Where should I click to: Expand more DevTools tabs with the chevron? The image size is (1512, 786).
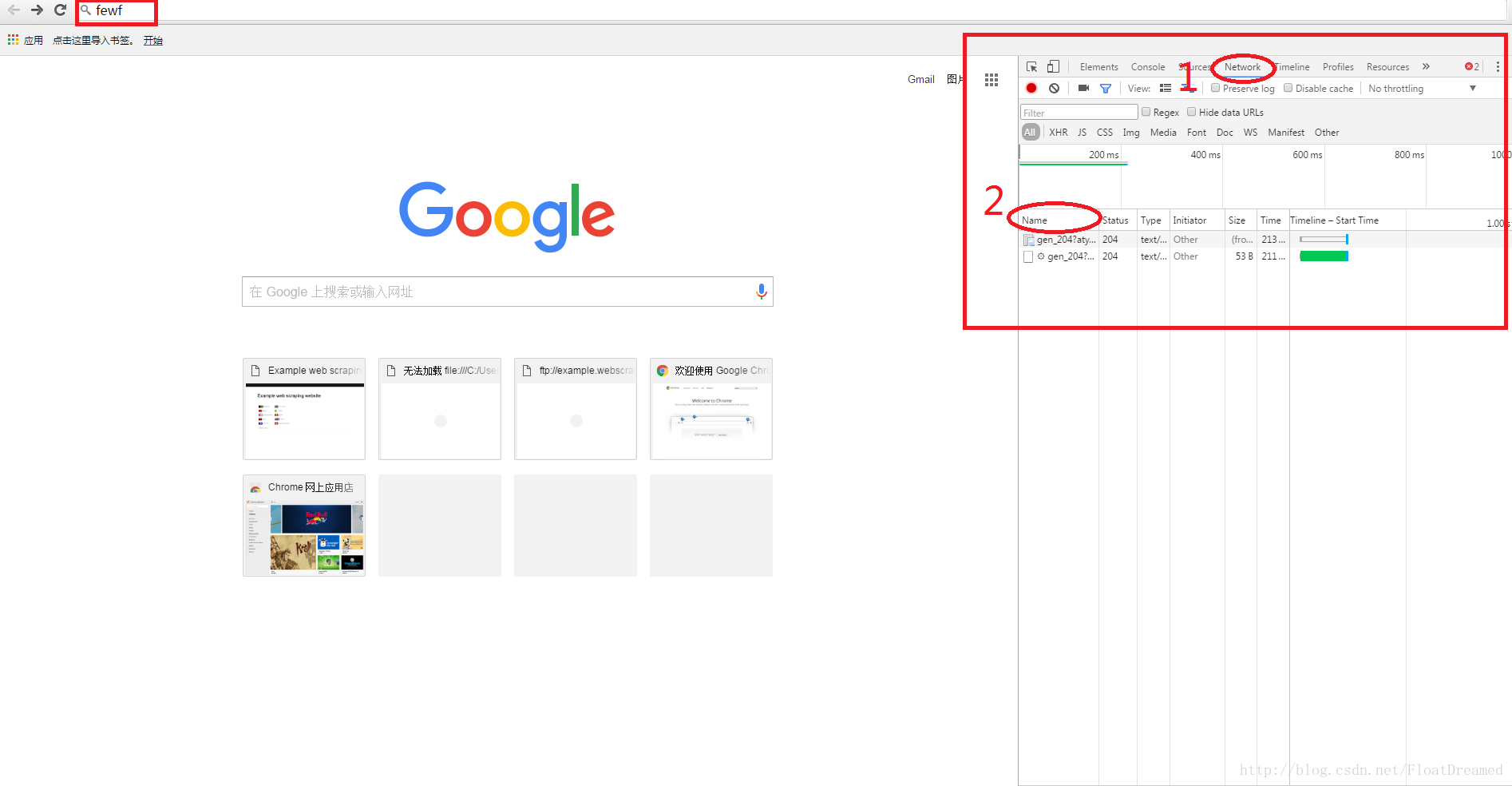point(1426,67)
